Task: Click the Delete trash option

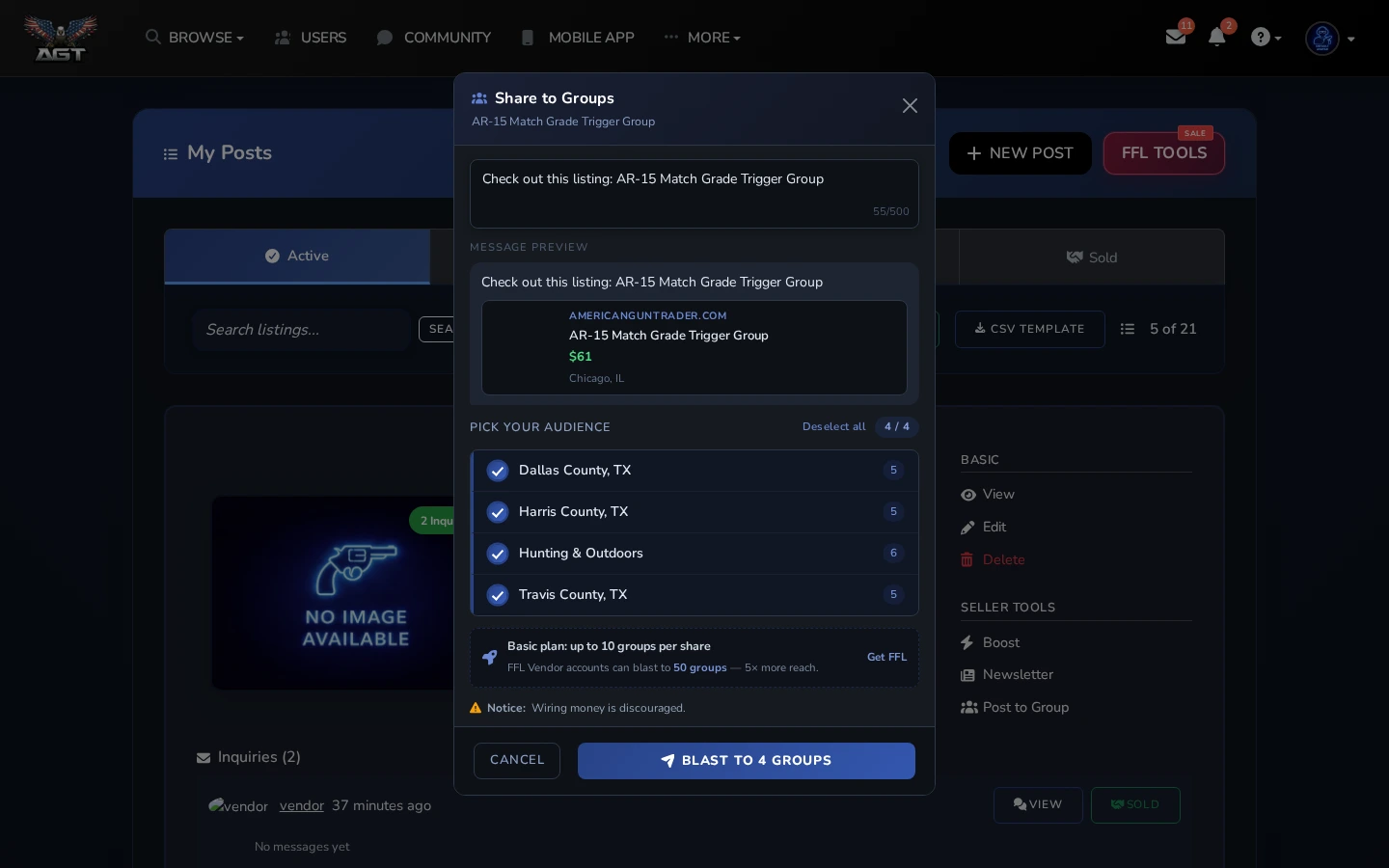Action: click(x=993, y=560)
